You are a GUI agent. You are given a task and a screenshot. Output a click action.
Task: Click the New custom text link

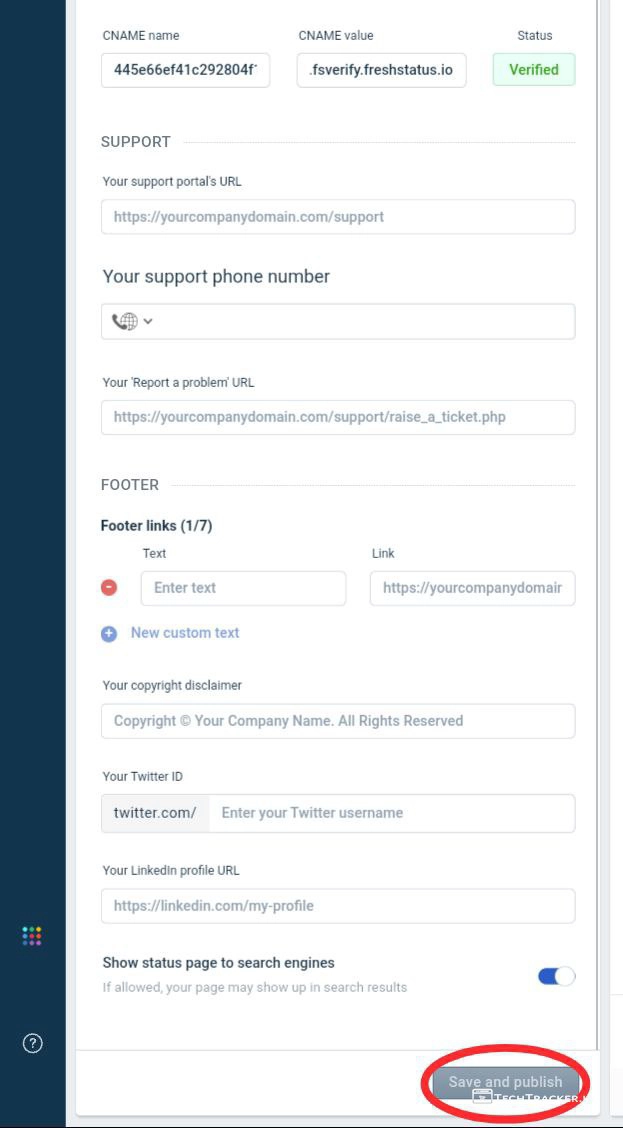pyautogui.click(x=185, y=633)
